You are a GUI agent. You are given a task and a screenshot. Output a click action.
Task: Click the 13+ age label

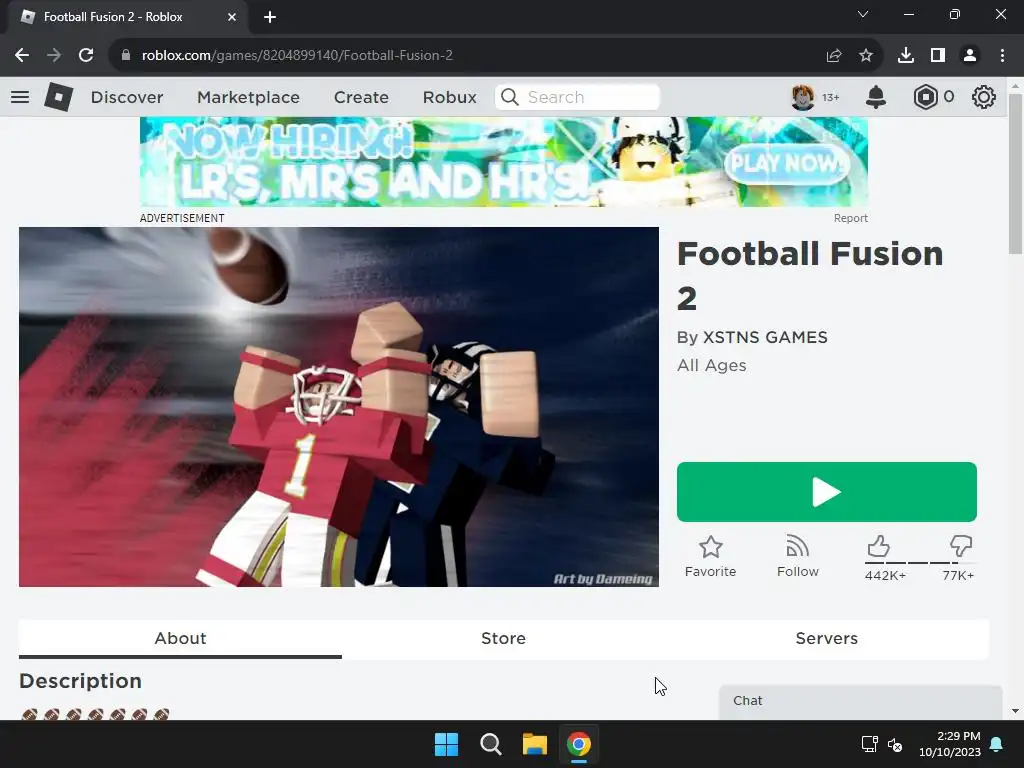pos(831,97)
